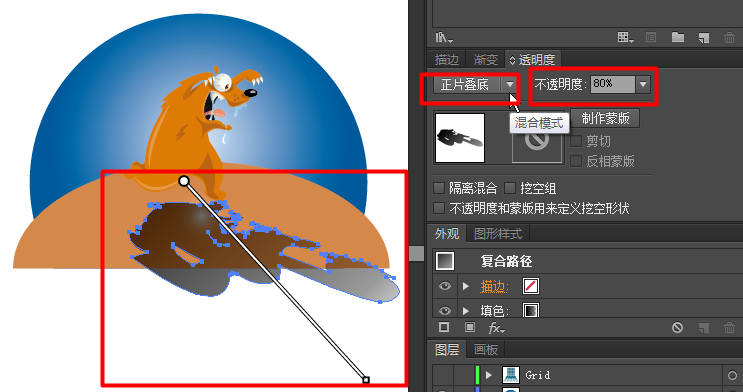This screenshot has width=743, height=392.
Task: Open the swatch libraries menu icon
Action: [444, 37]
